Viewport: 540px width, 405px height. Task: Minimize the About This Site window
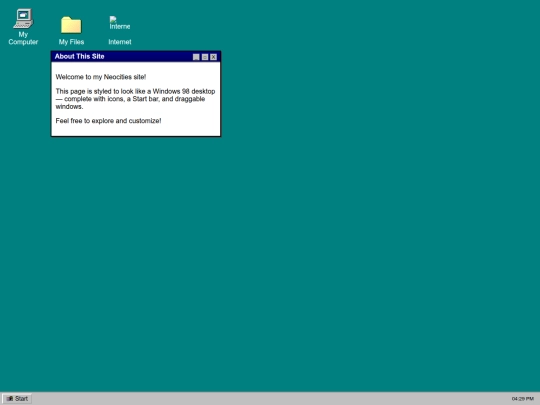coord(196,57)
